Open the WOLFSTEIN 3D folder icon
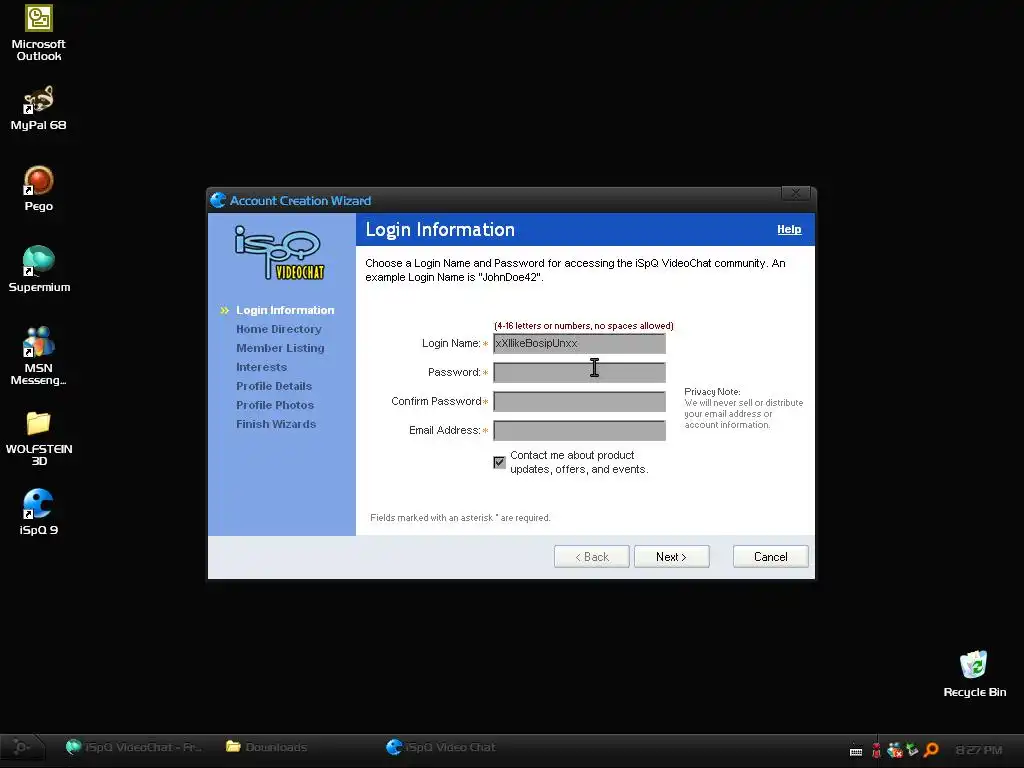This screenshot has height=768, width=1024. pyautogui.click(x=39, y=438)
